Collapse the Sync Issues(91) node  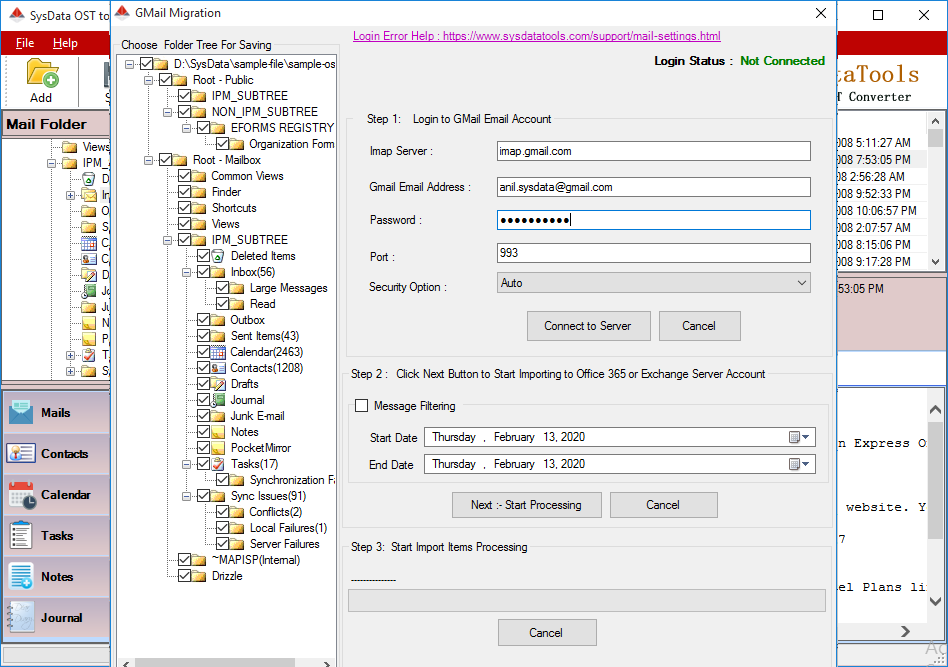click(186, 496)
